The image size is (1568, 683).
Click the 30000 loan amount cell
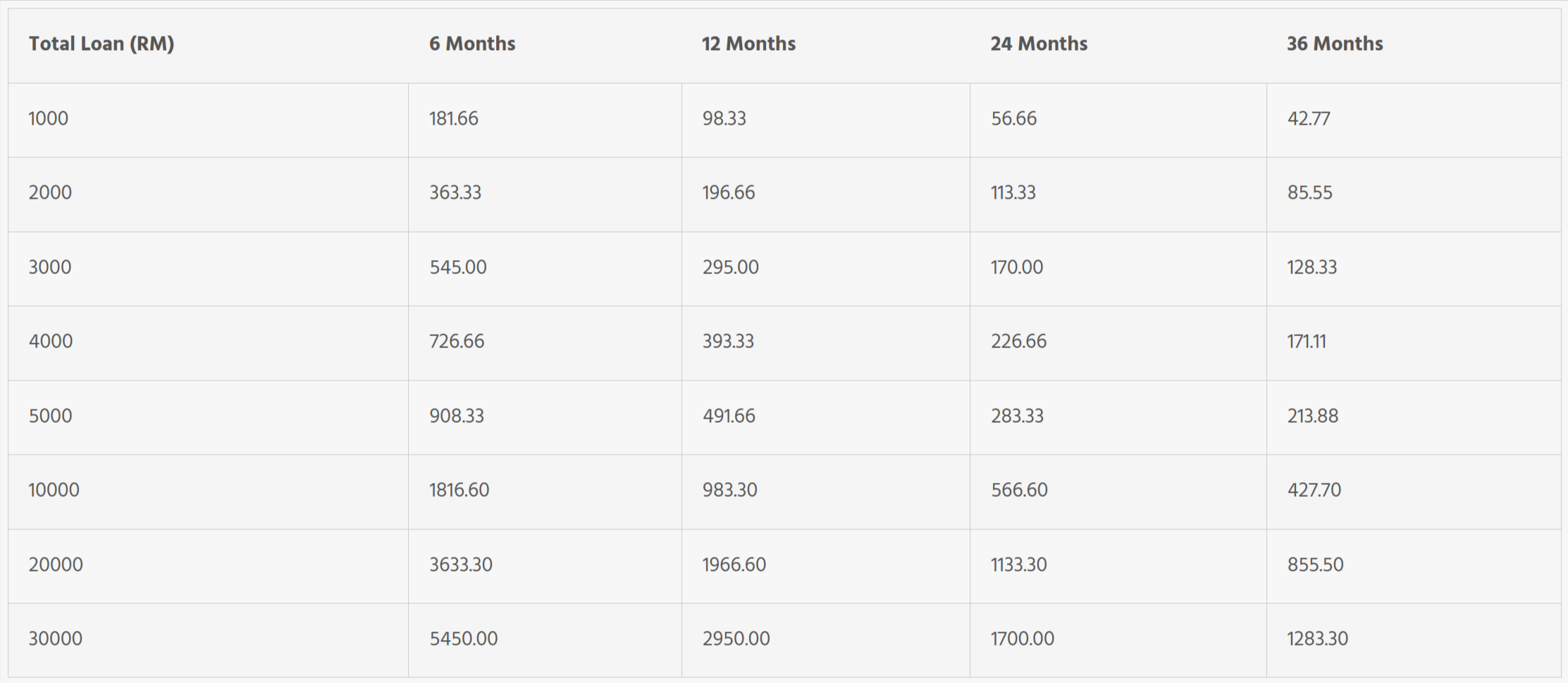pos(56,639)
